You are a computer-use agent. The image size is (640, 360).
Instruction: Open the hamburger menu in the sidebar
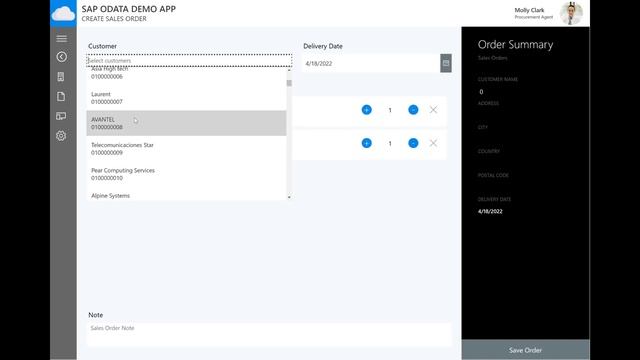coord(62,38)
